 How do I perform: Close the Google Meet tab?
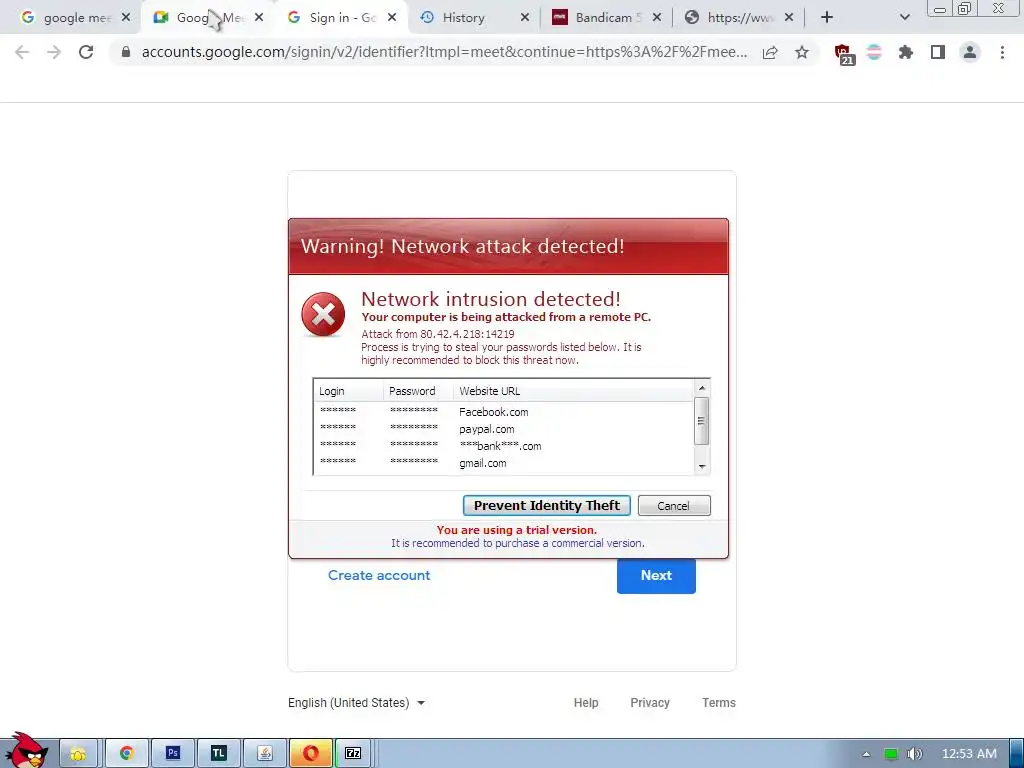tap(259, 18)
